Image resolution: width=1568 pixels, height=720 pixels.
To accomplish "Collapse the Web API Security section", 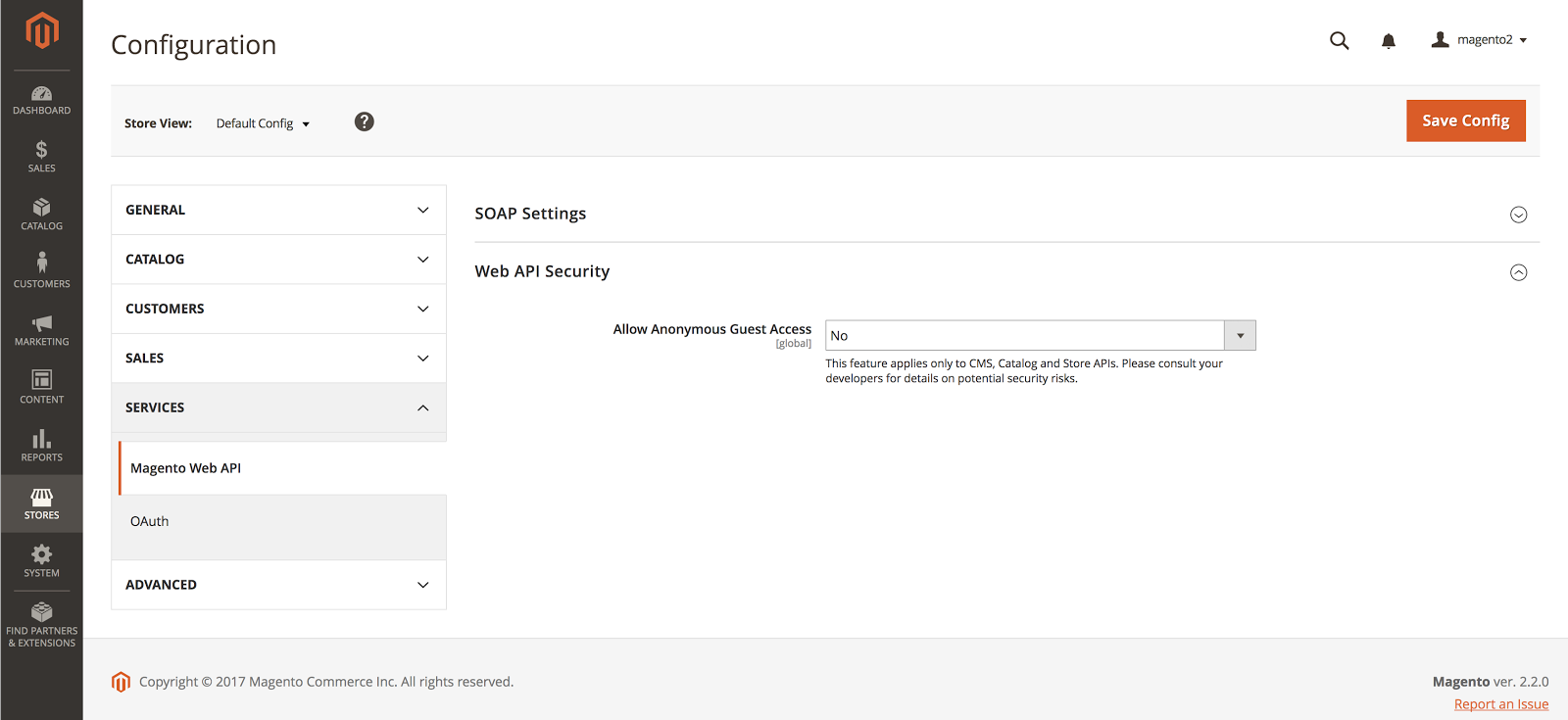I will click(x=1006, y=271).
